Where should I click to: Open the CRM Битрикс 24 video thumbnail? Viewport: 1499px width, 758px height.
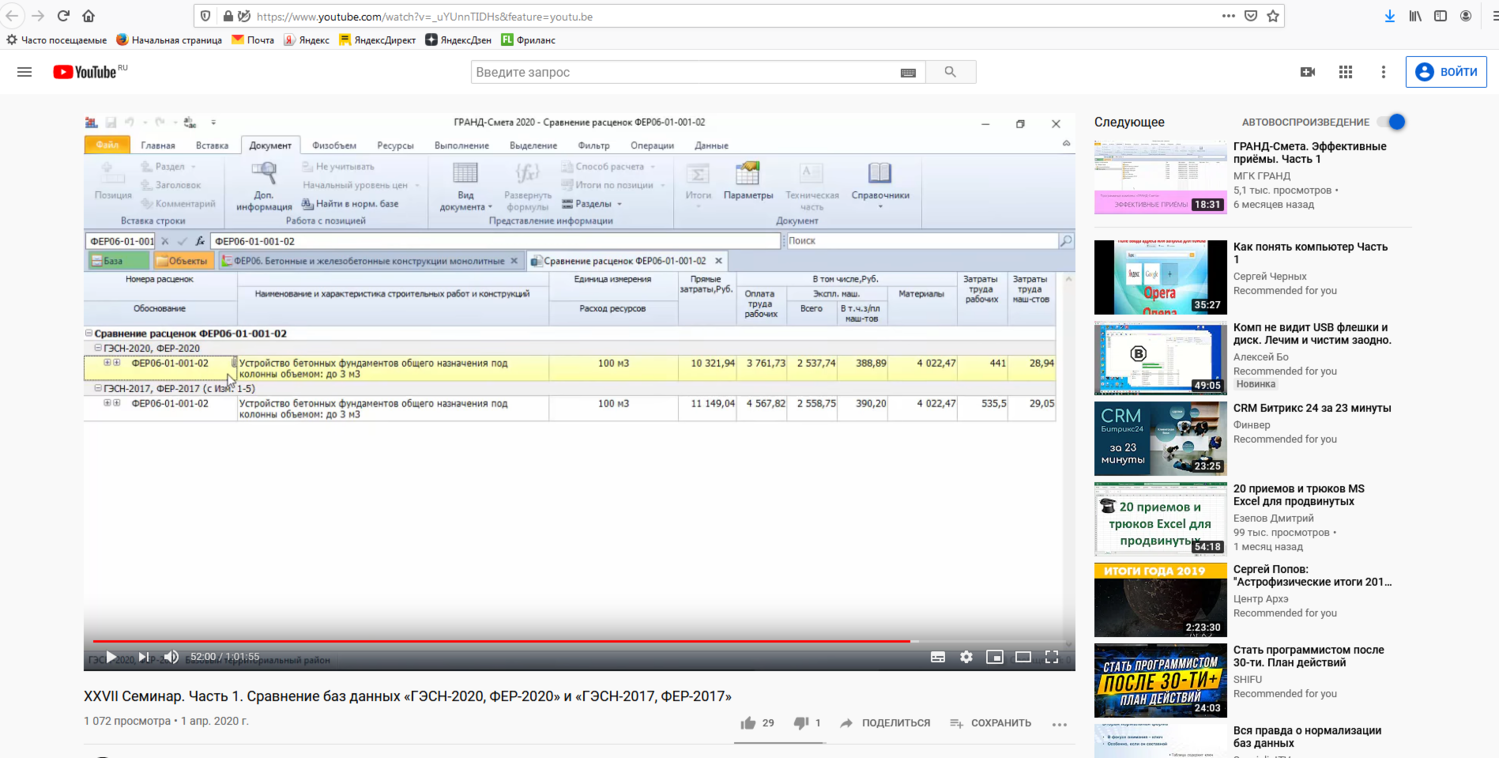[1160, 439]
